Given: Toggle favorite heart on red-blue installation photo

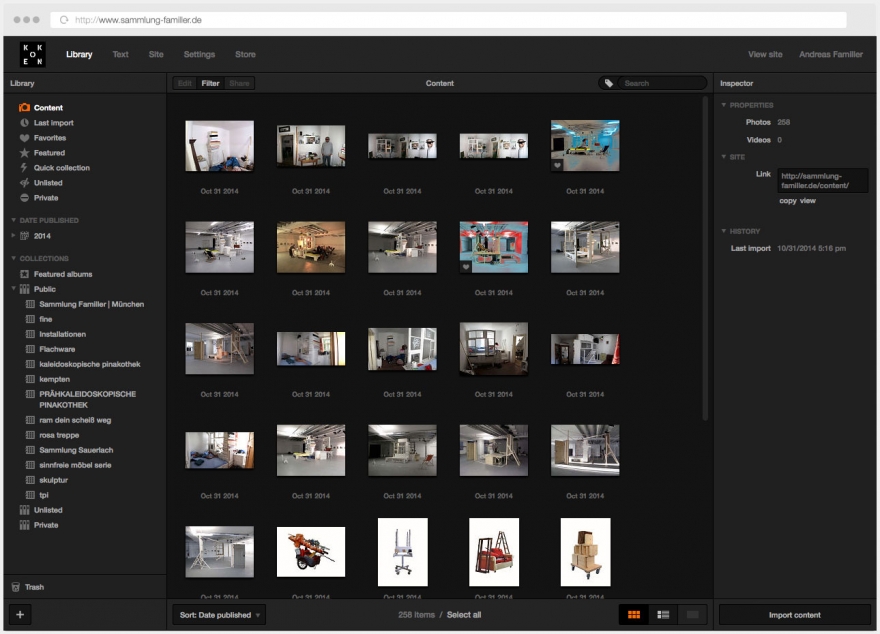Looking at the screenshot, I should coord(465,267).
